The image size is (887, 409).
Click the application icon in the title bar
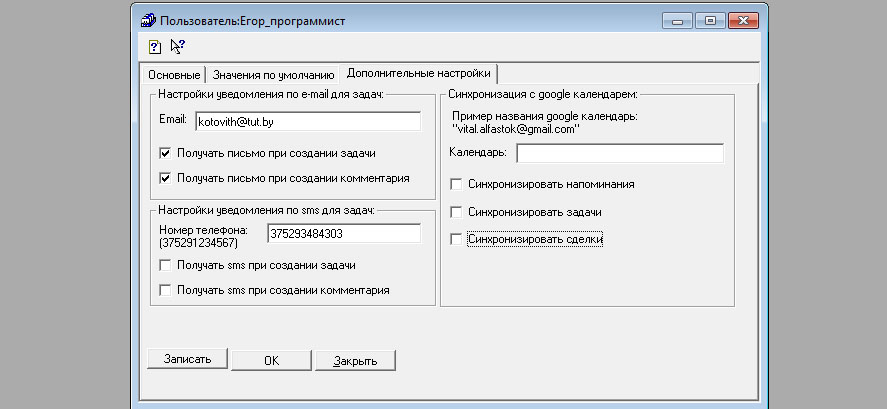(147, 19)
